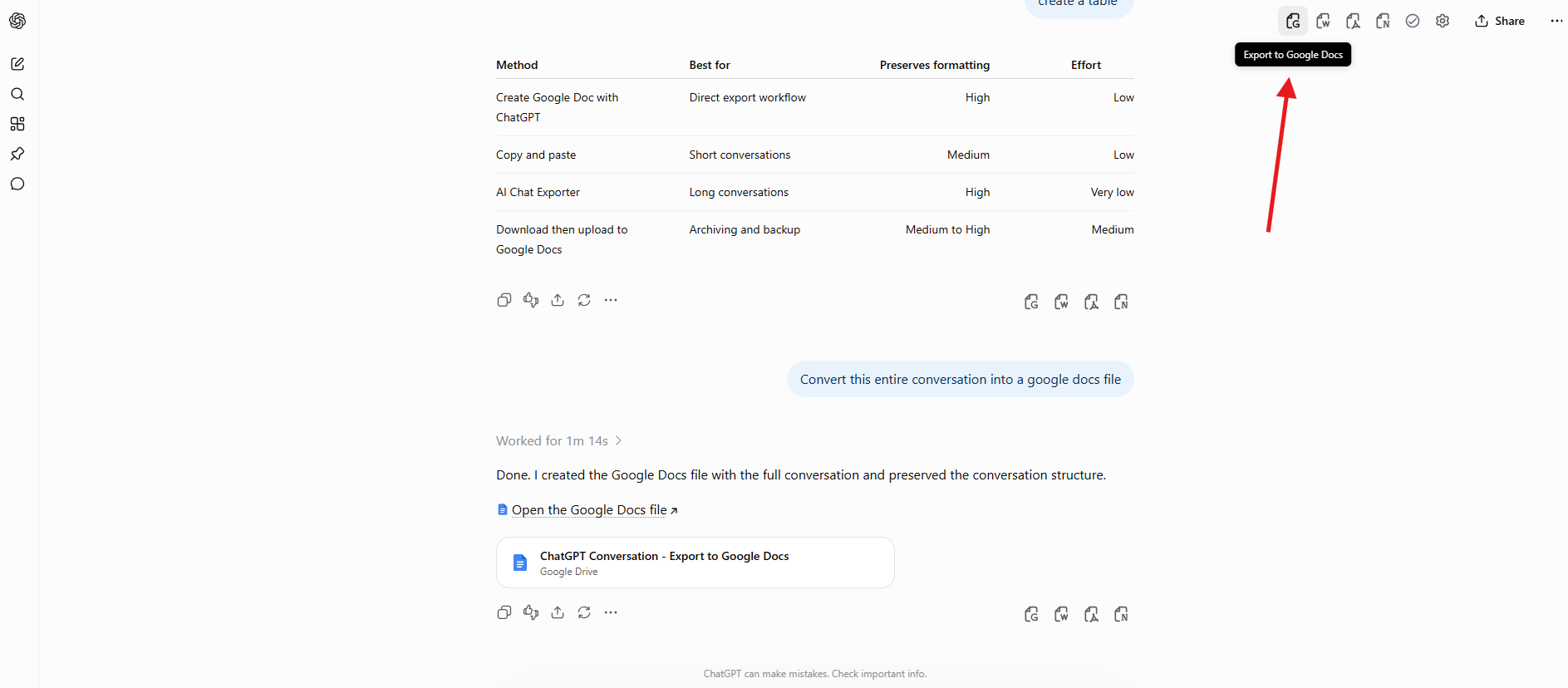The height and width of the screenshot is (688, 1568).
Task: Select 'Short conversations' cell
Action: (x=740, y=155)
